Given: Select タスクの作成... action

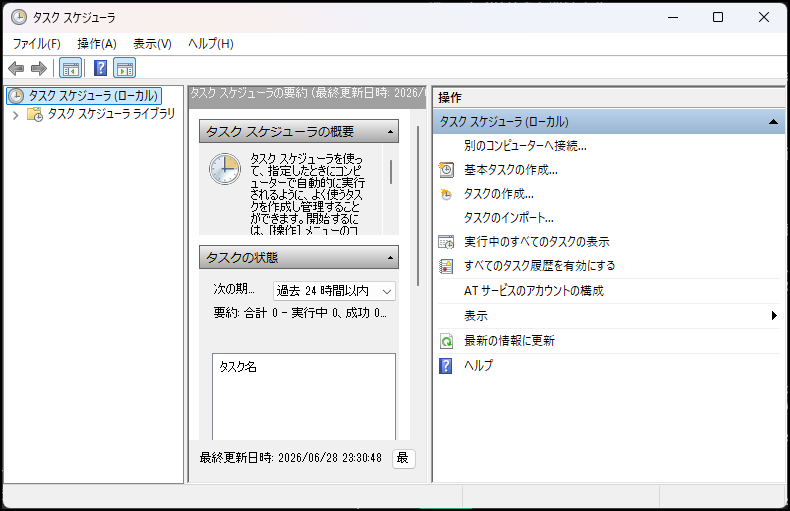Looking at the screenshot, I should click(498, 194).
